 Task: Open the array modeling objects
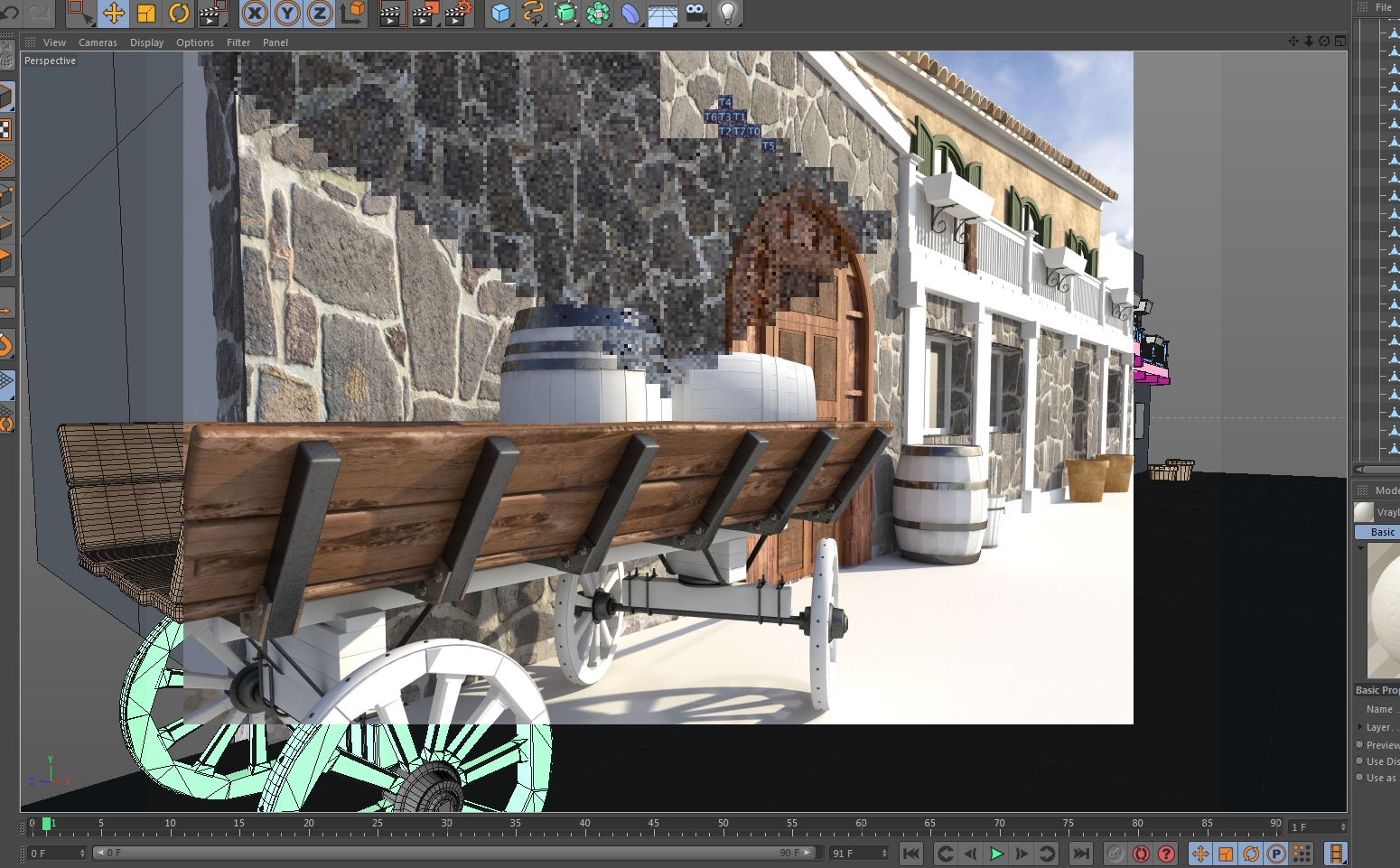598,13
